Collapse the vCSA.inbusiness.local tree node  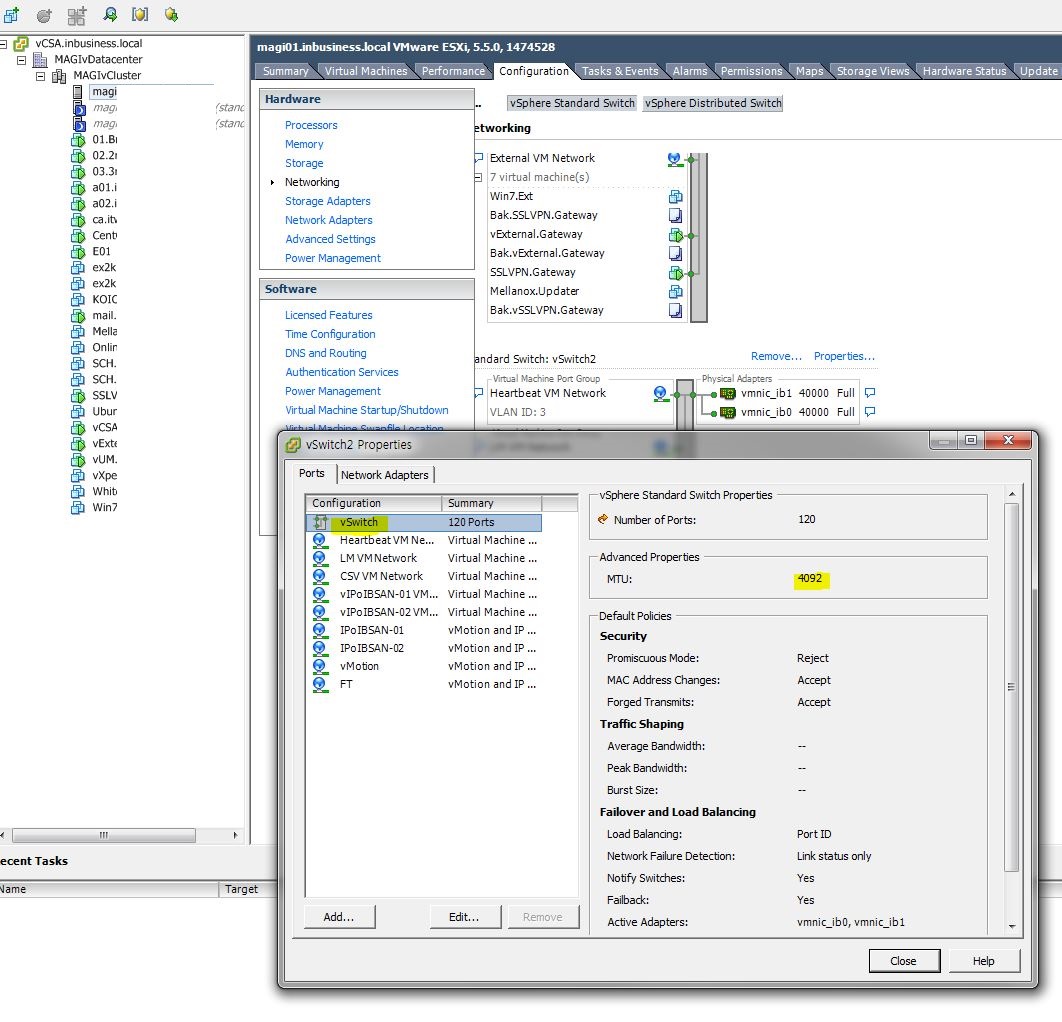[x=3, y=43]
